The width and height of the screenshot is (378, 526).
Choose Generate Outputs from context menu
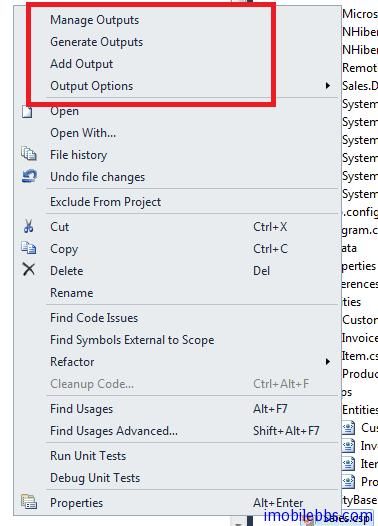coord(97,42)
